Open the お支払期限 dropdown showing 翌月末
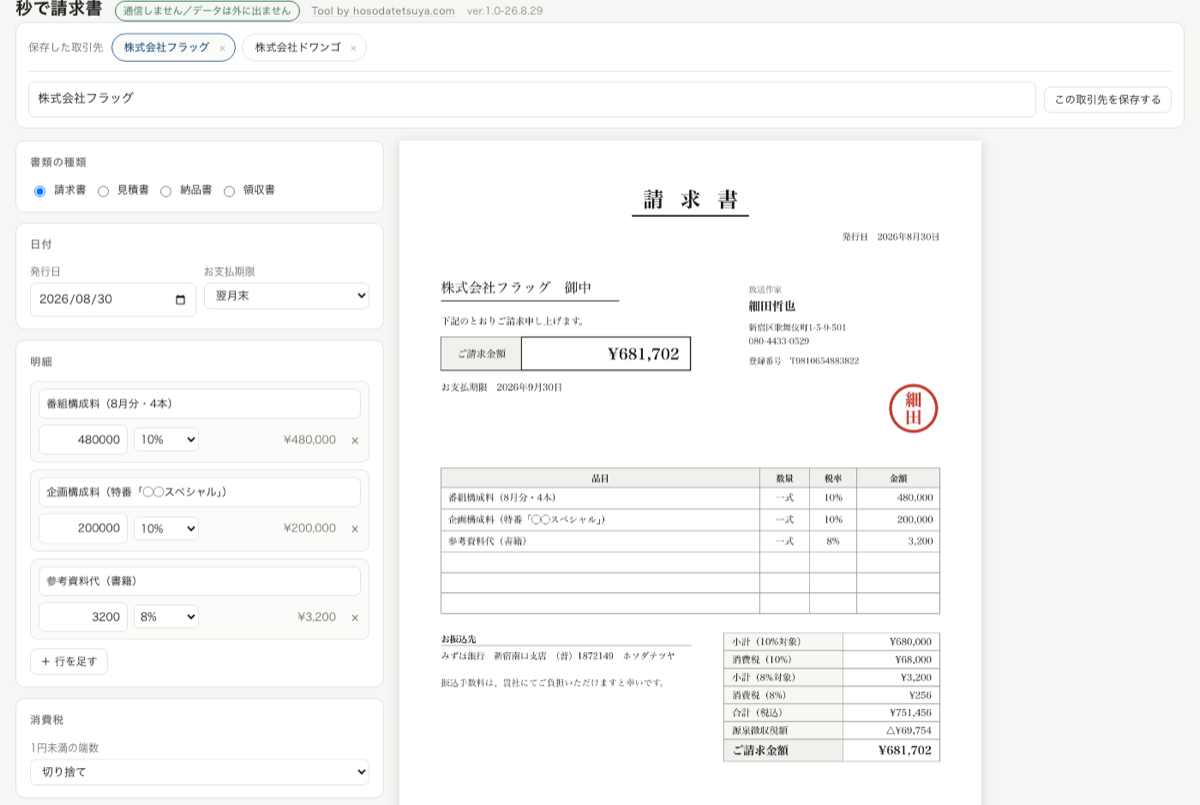This screenshot has height=805, width=1200. pyautogui.click(x=286, y=296)
